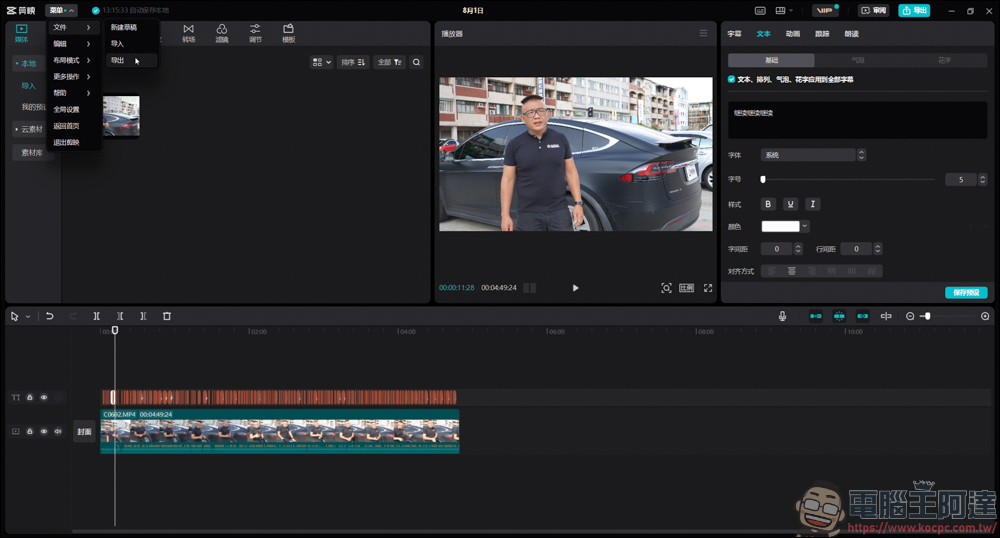Click the trash delete icon in timeline toolbar

click(x=167, y=316)
